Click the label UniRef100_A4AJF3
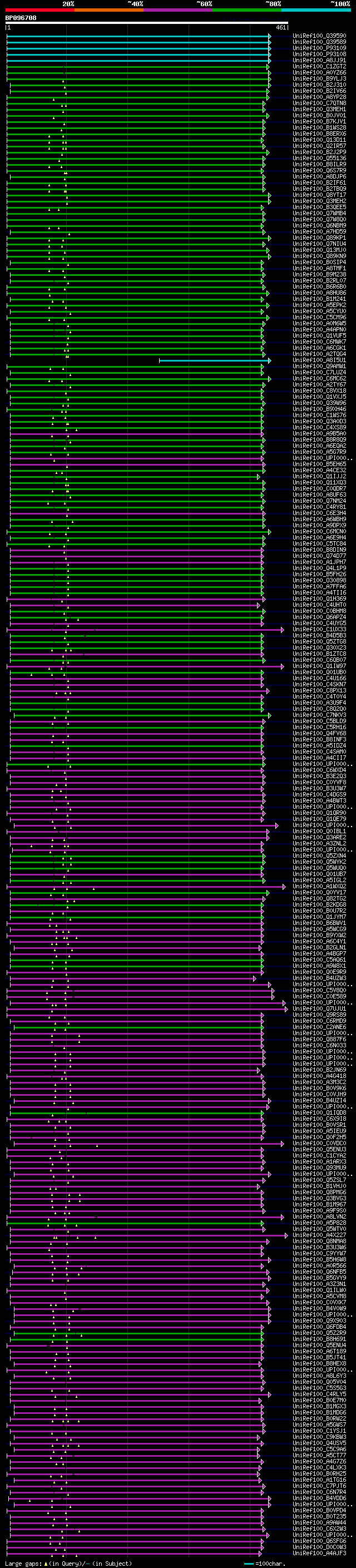356x1568 pixels. pos(319,1553)
